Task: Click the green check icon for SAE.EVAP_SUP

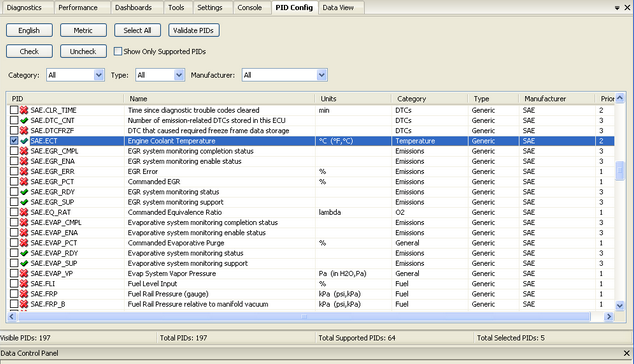Action: [x=24, y=263]
